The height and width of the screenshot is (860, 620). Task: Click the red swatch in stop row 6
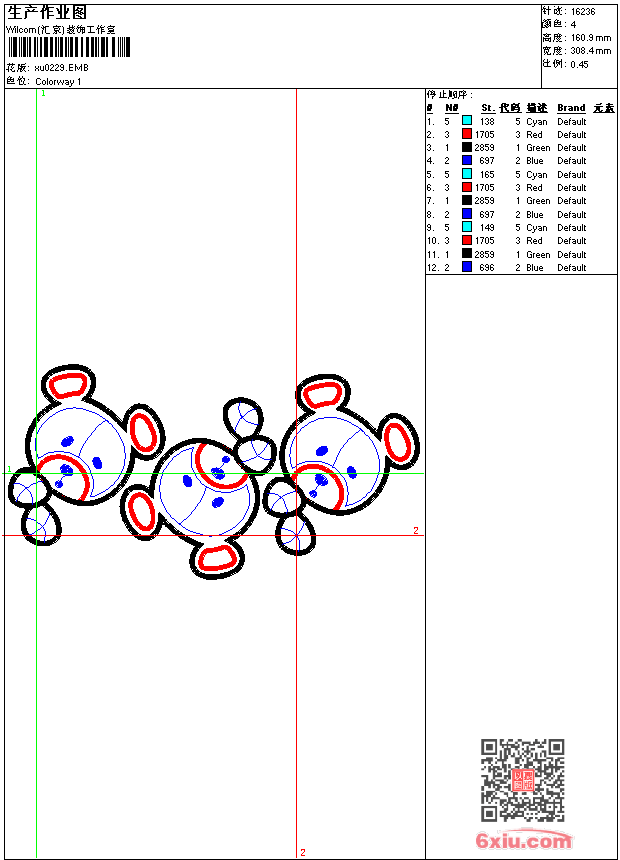pyautogui.click(x=466, y=187)
